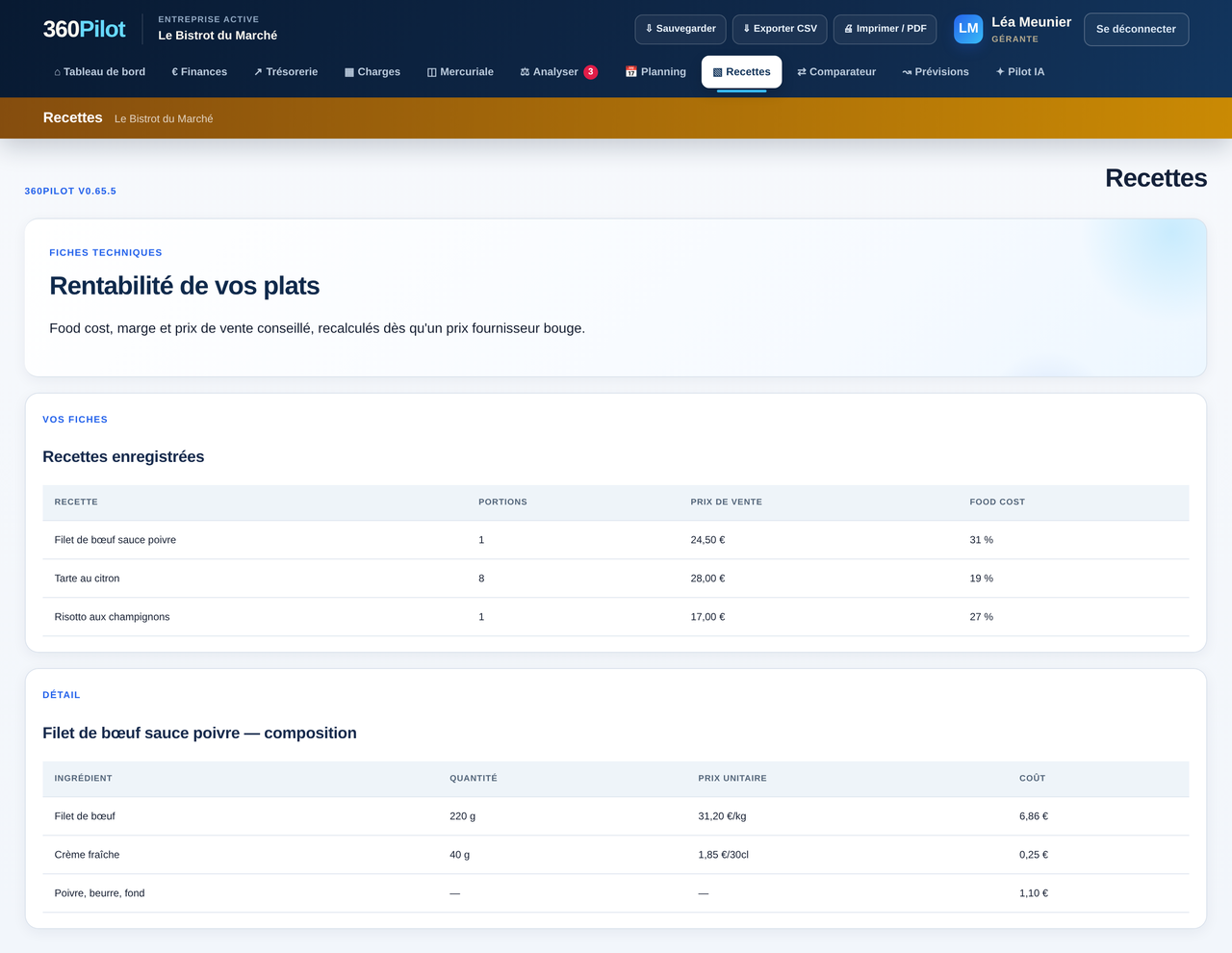Click the 6,86 € cost value
This screenshot has width=1232, height=953.
pos(1034,816)
